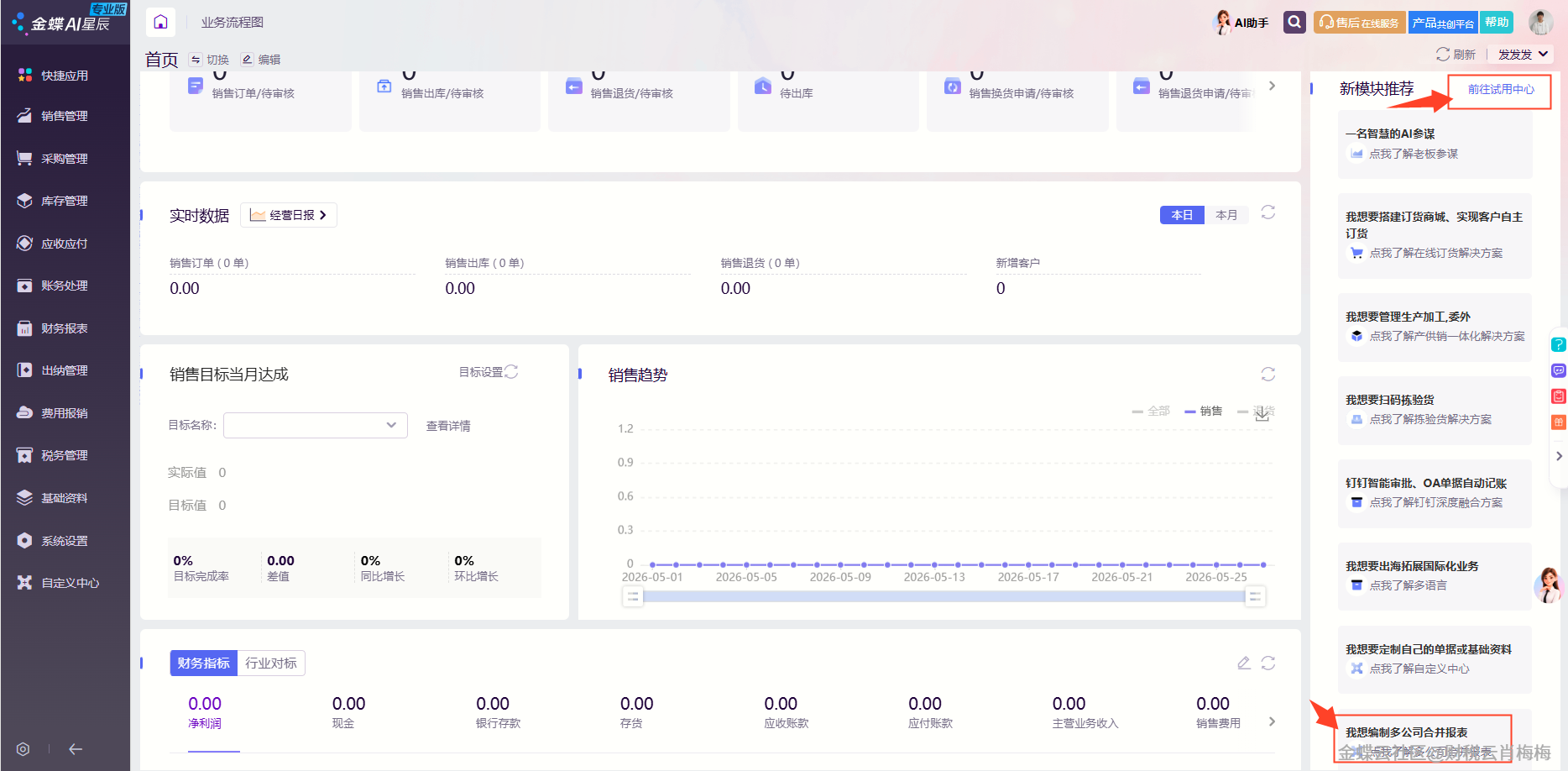1568x771 pixels.
Task: Click 目标设置 link
Action: click(x=481, y=372)
